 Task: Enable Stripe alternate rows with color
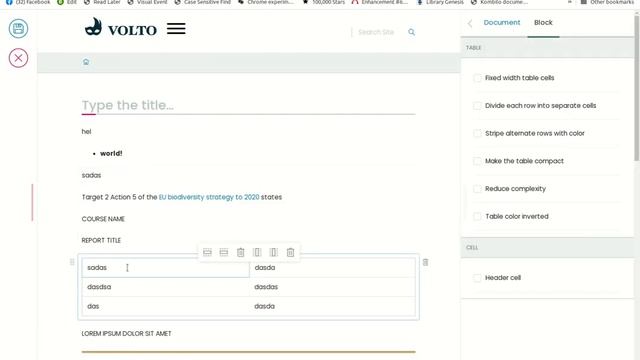pyautogui.click(x=477, y=133)
